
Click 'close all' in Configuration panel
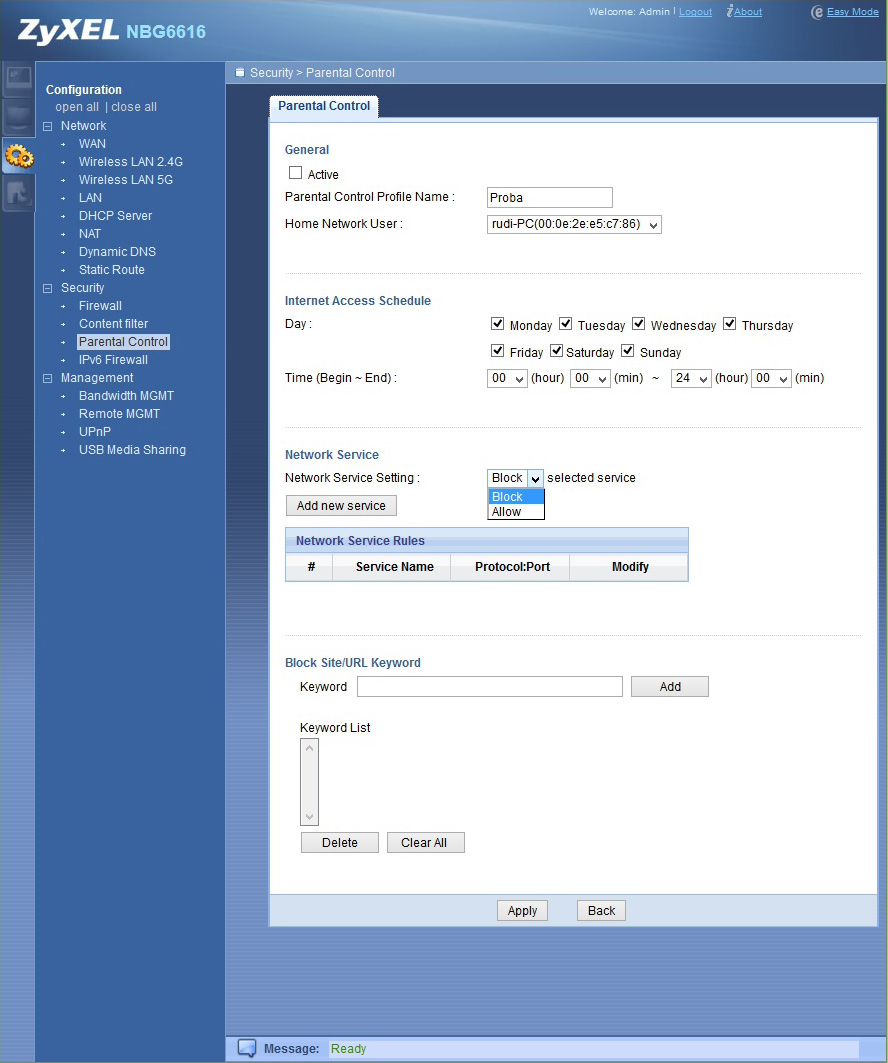134,107
